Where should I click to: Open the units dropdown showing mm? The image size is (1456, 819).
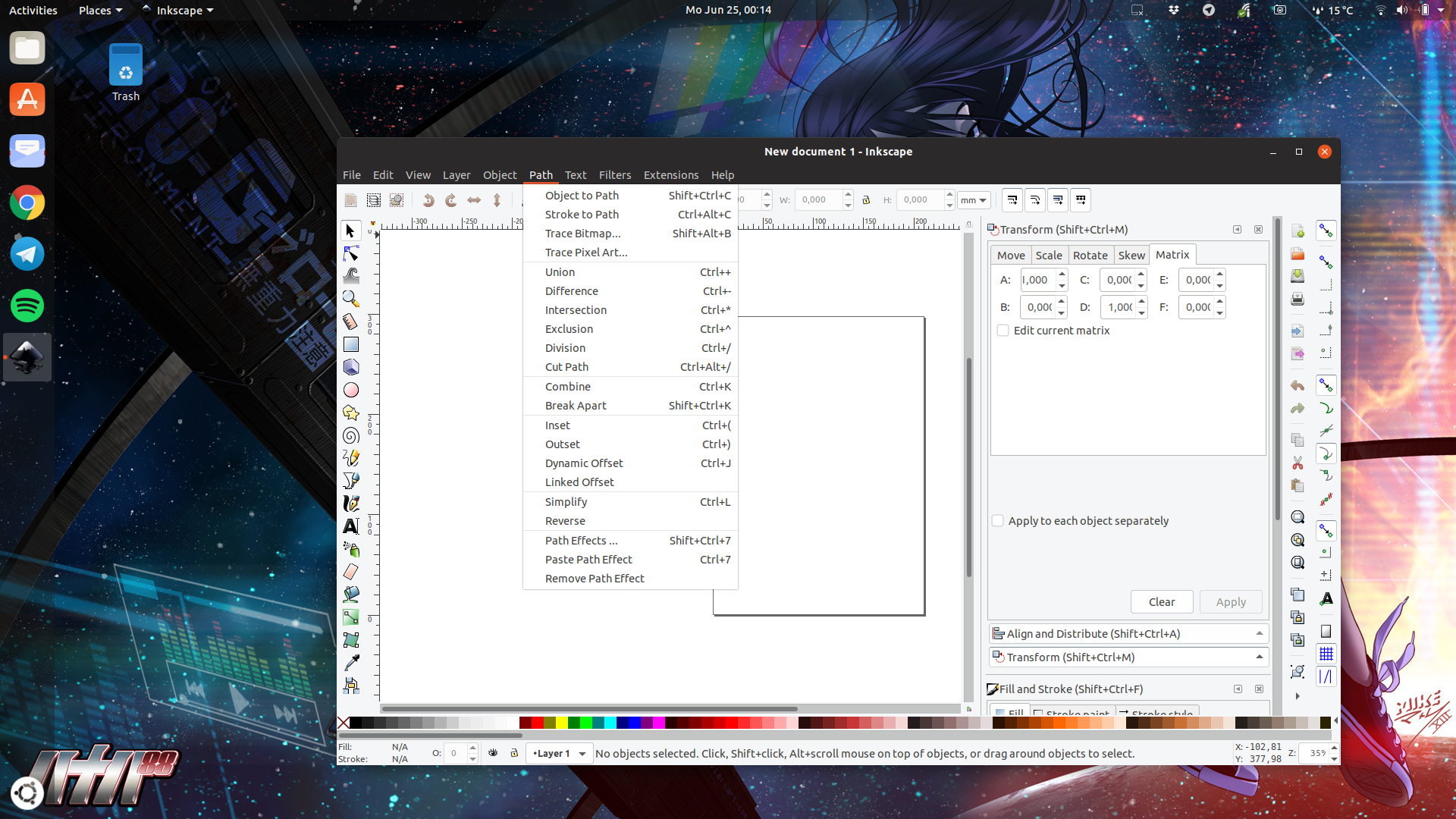coord(973,199)
